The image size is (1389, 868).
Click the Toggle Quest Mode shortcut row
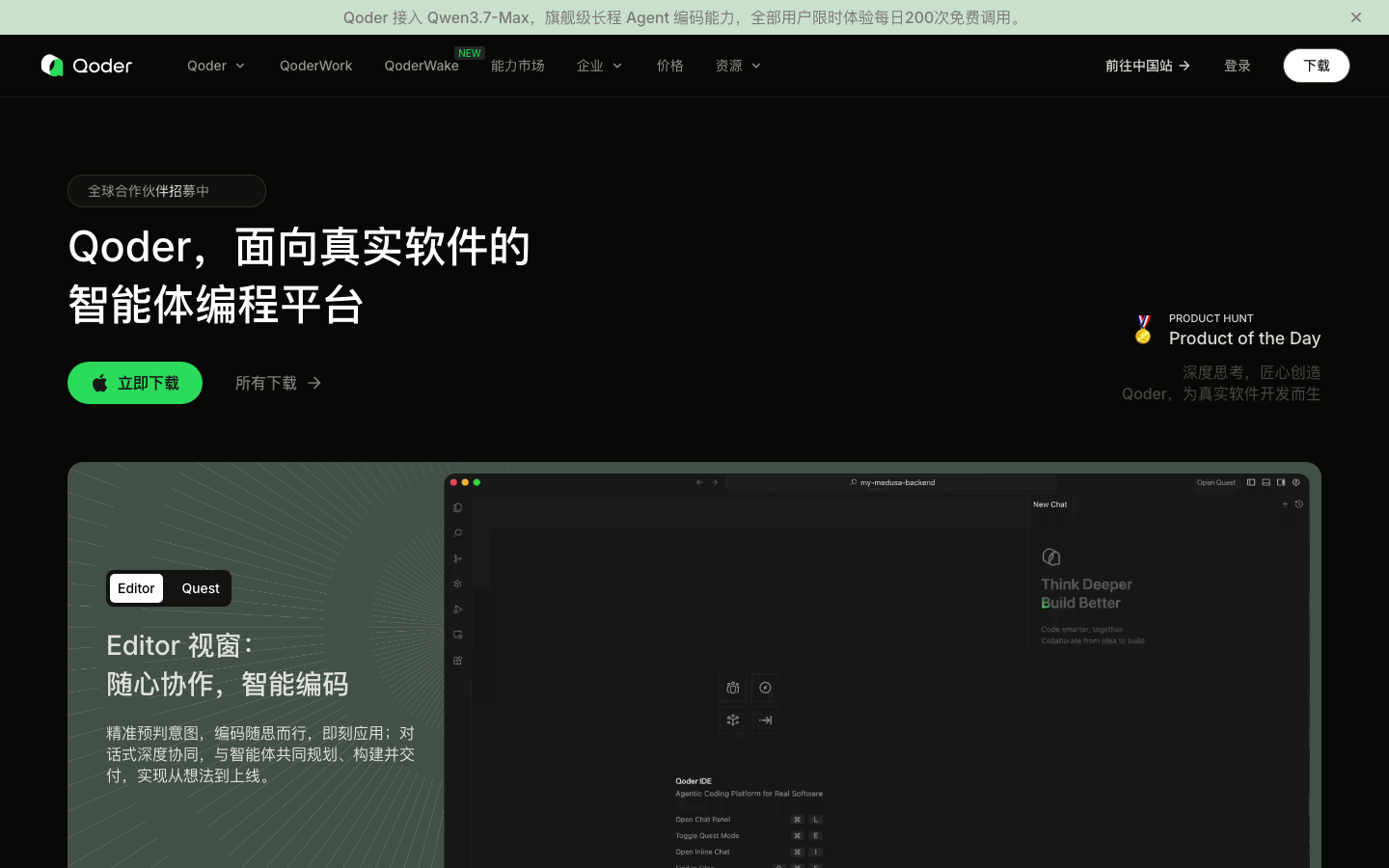749,836
